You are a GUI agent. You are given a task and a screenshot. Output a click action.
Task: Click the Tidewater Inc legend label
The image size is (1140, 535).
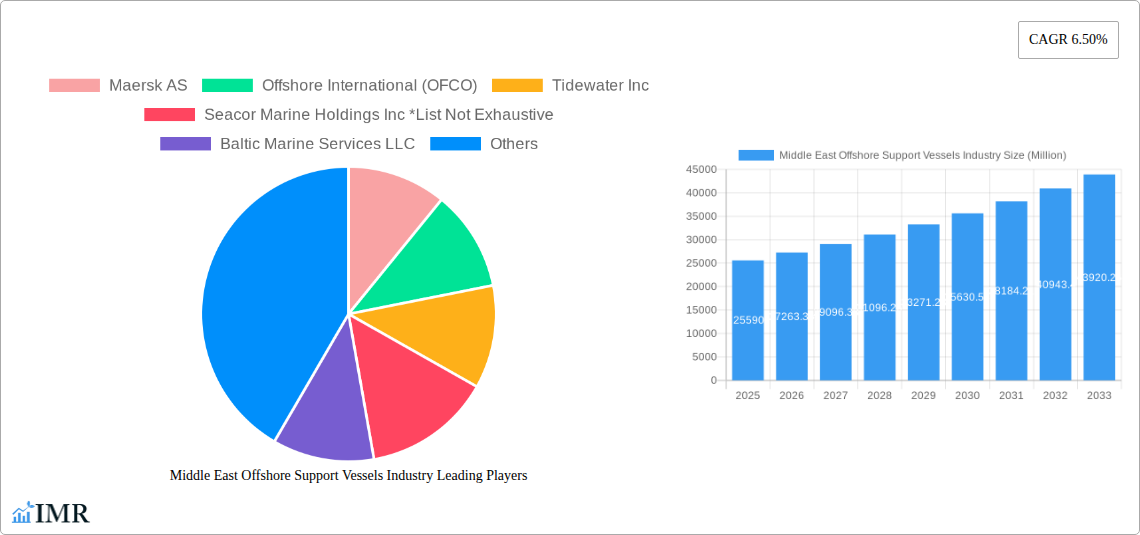(x=601, y=86)
